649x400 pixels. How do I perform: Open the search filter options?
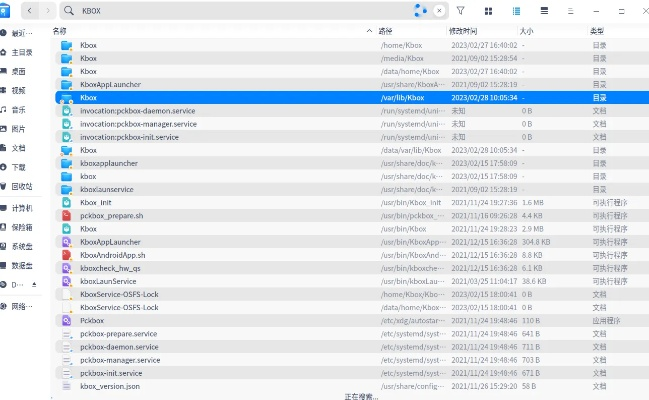[460, 10]
